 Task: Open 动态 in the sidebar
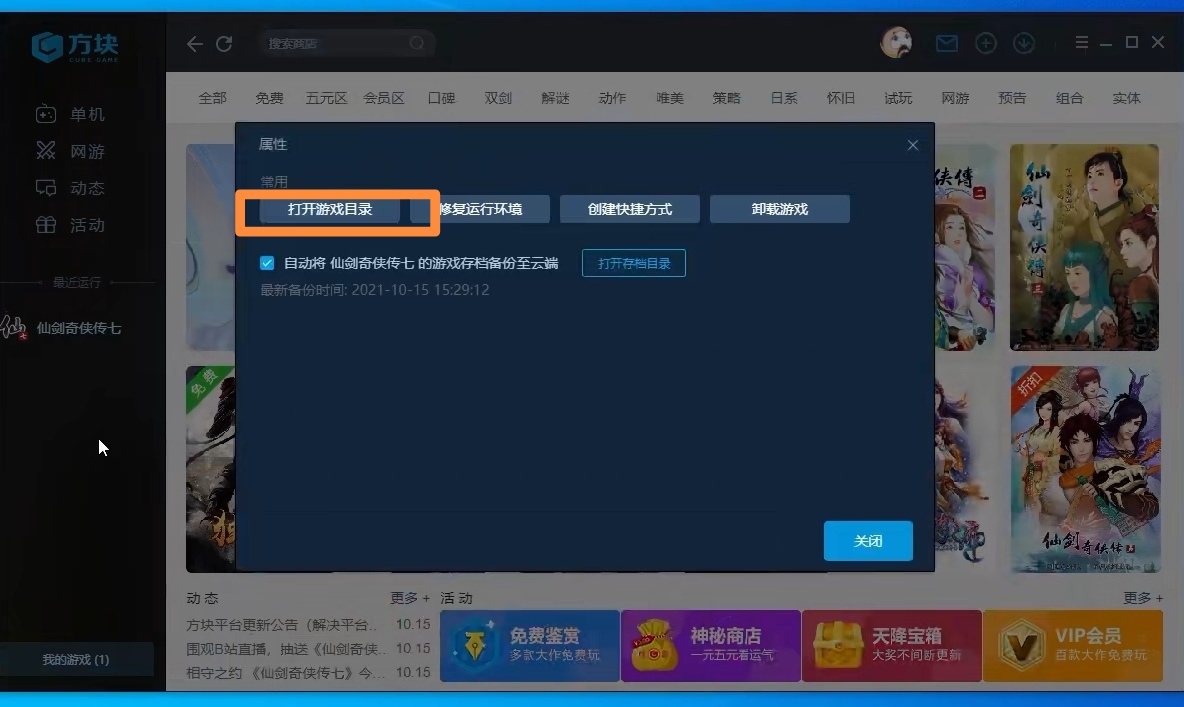click(x=88, y=187)
